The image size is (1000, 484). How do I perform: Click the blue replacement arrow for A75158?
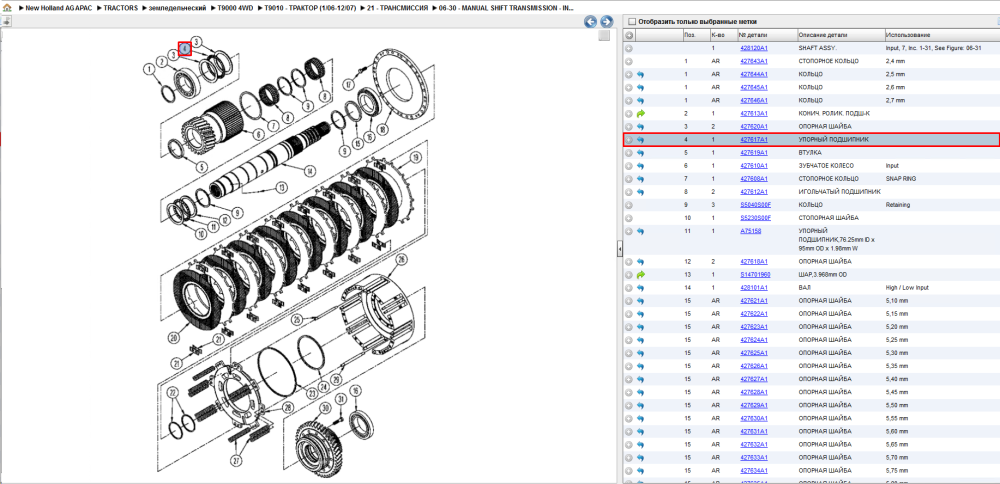pos(640,231)
